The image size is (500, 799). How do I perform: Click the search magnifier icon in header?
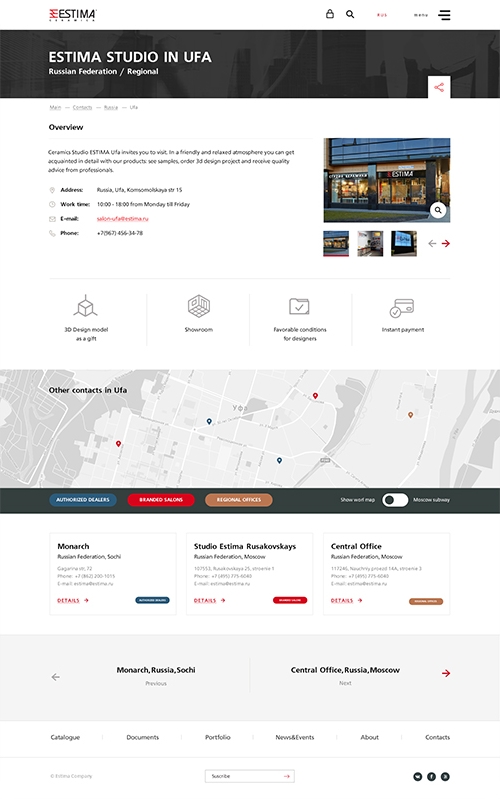pos(350,14)
